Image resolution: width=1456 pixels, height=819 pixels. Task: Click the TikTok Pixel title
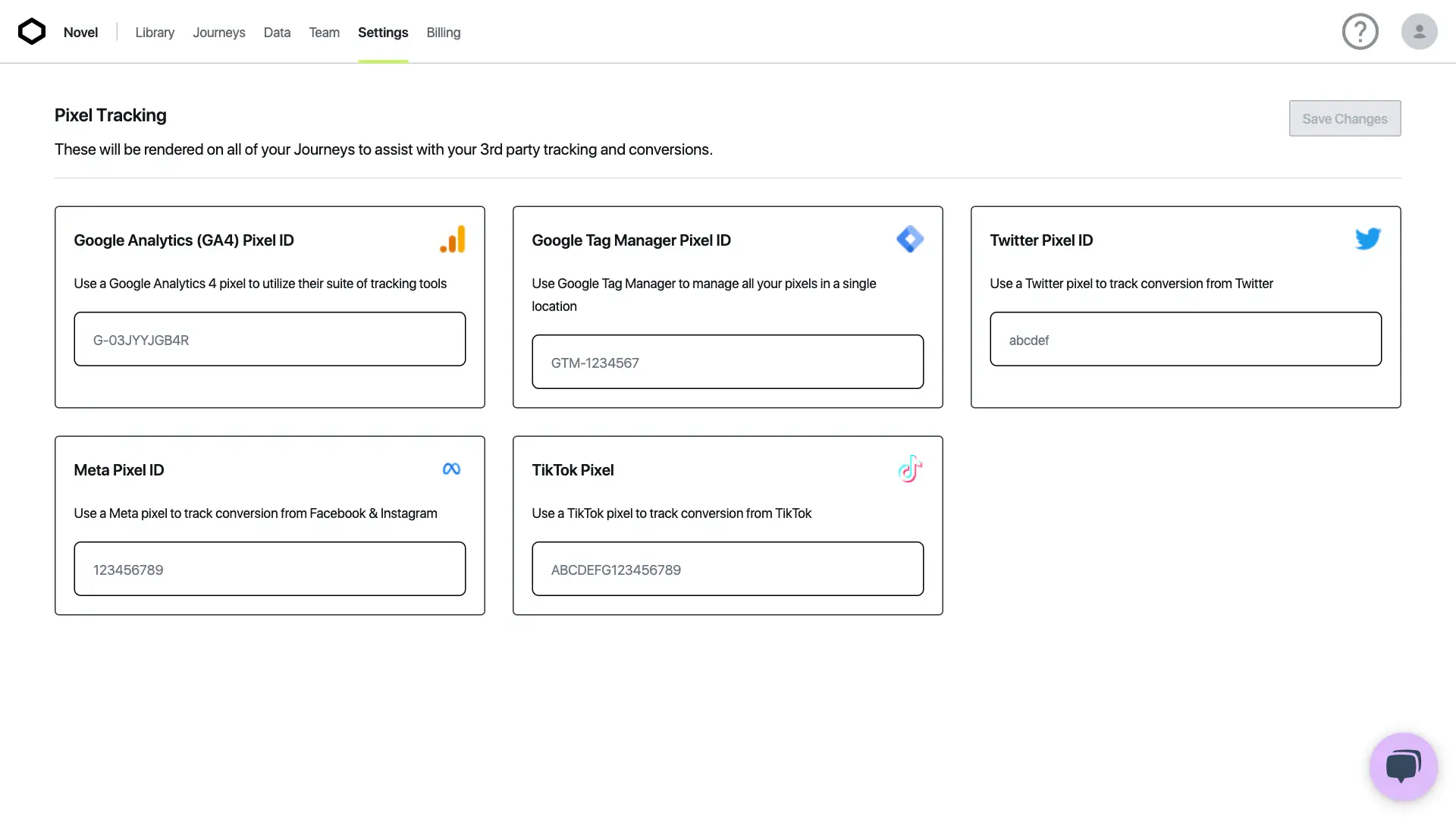tap(573, 470)
